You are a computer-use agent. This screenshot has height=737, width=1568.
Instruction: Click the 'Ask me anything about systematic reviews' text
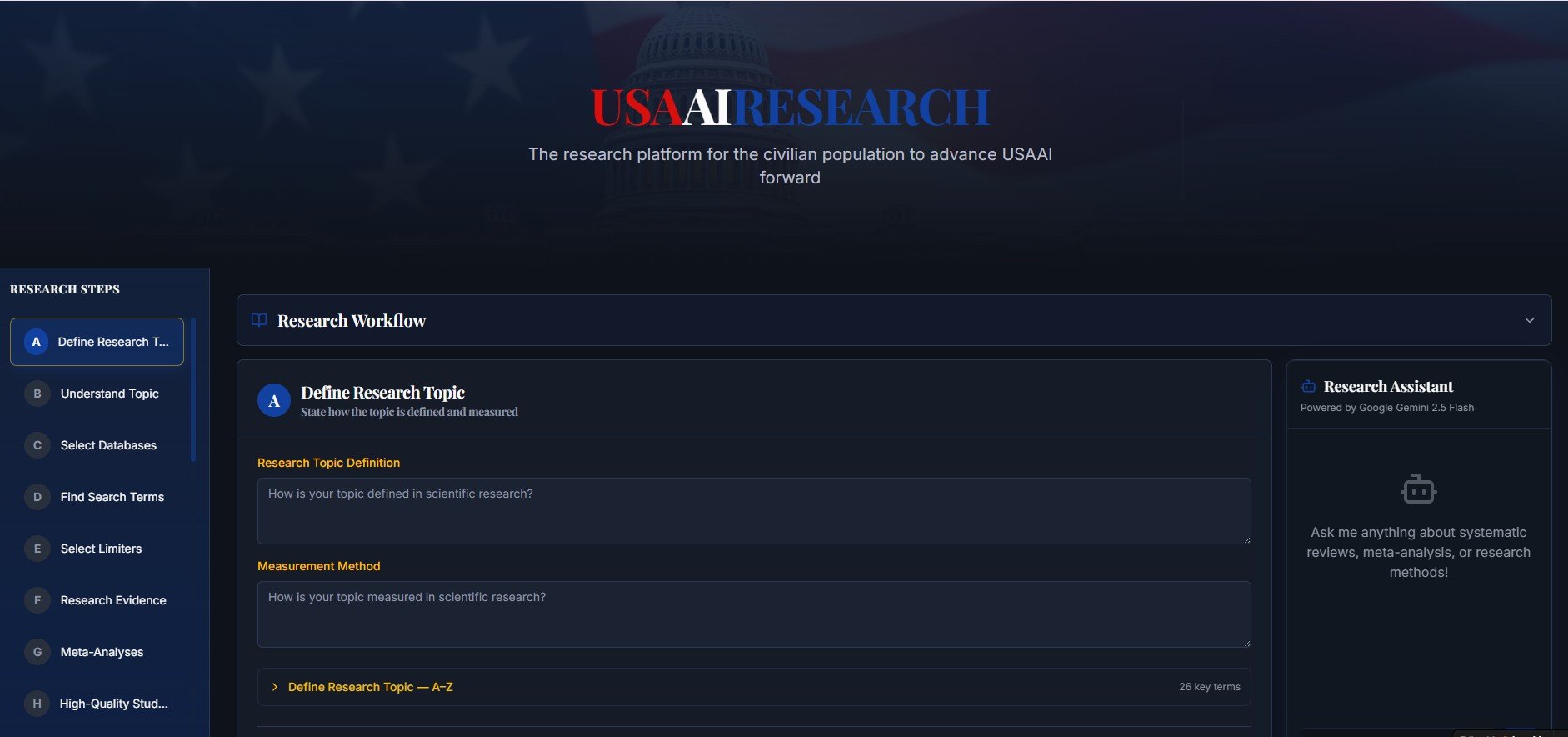[x=1418, y=552]
